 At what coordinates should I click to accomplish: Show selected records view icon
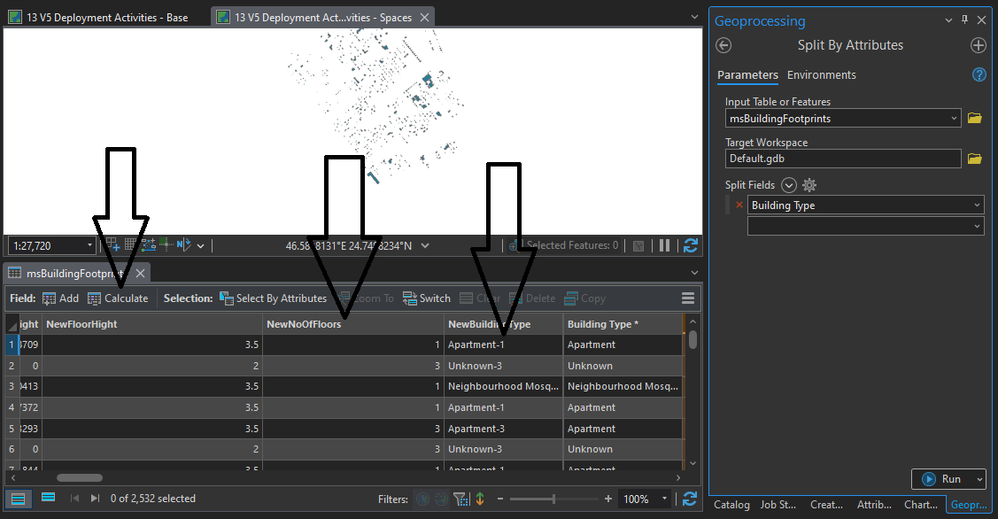pyautogui.click(x=48, y=498)
